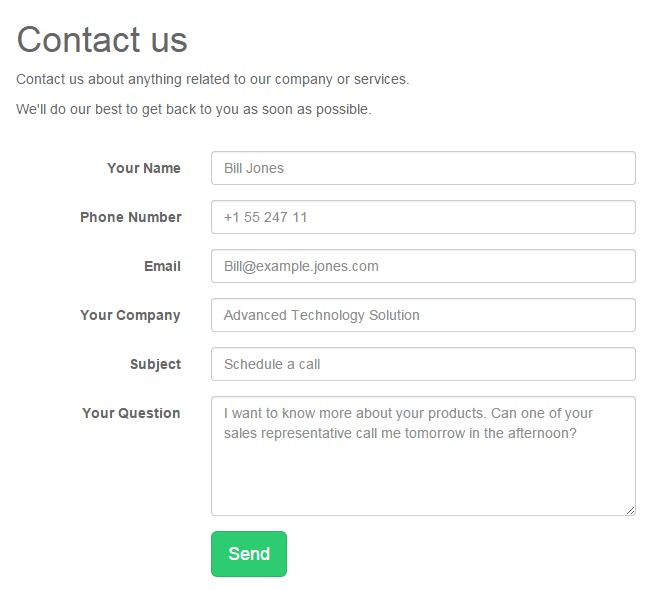
Task: Focus the Your Name input field
Action: tap(423, 168)
